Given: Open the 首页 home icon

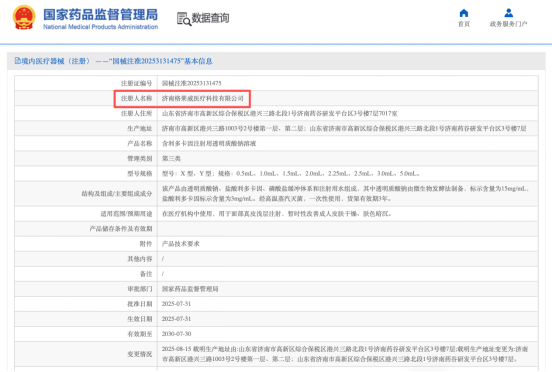Looking at the screenshot, I should 464,13.
